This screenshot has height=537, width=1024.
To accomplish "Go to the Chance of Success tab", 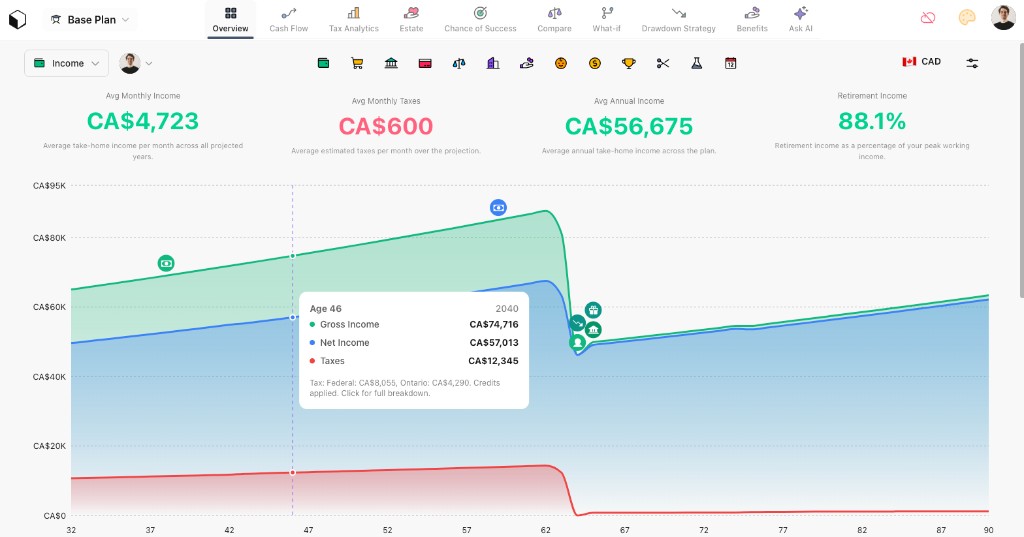I will 480,19.
